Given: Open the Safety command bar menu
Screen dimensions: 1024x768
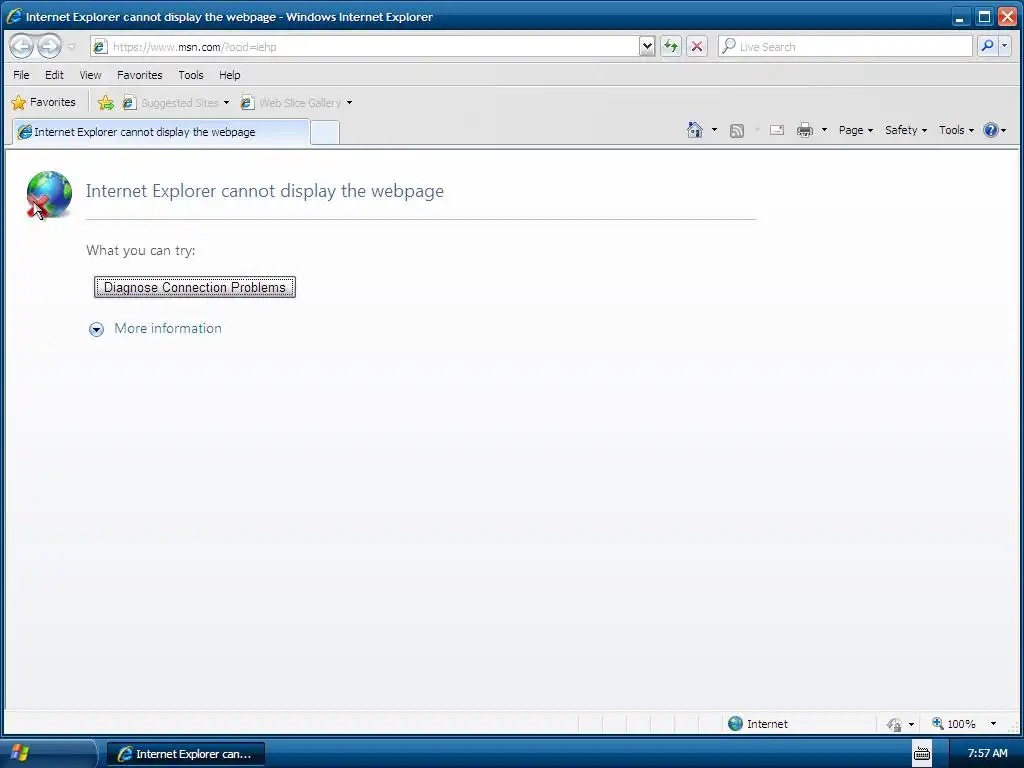Looking at the screenshot, I should (906, 130).
